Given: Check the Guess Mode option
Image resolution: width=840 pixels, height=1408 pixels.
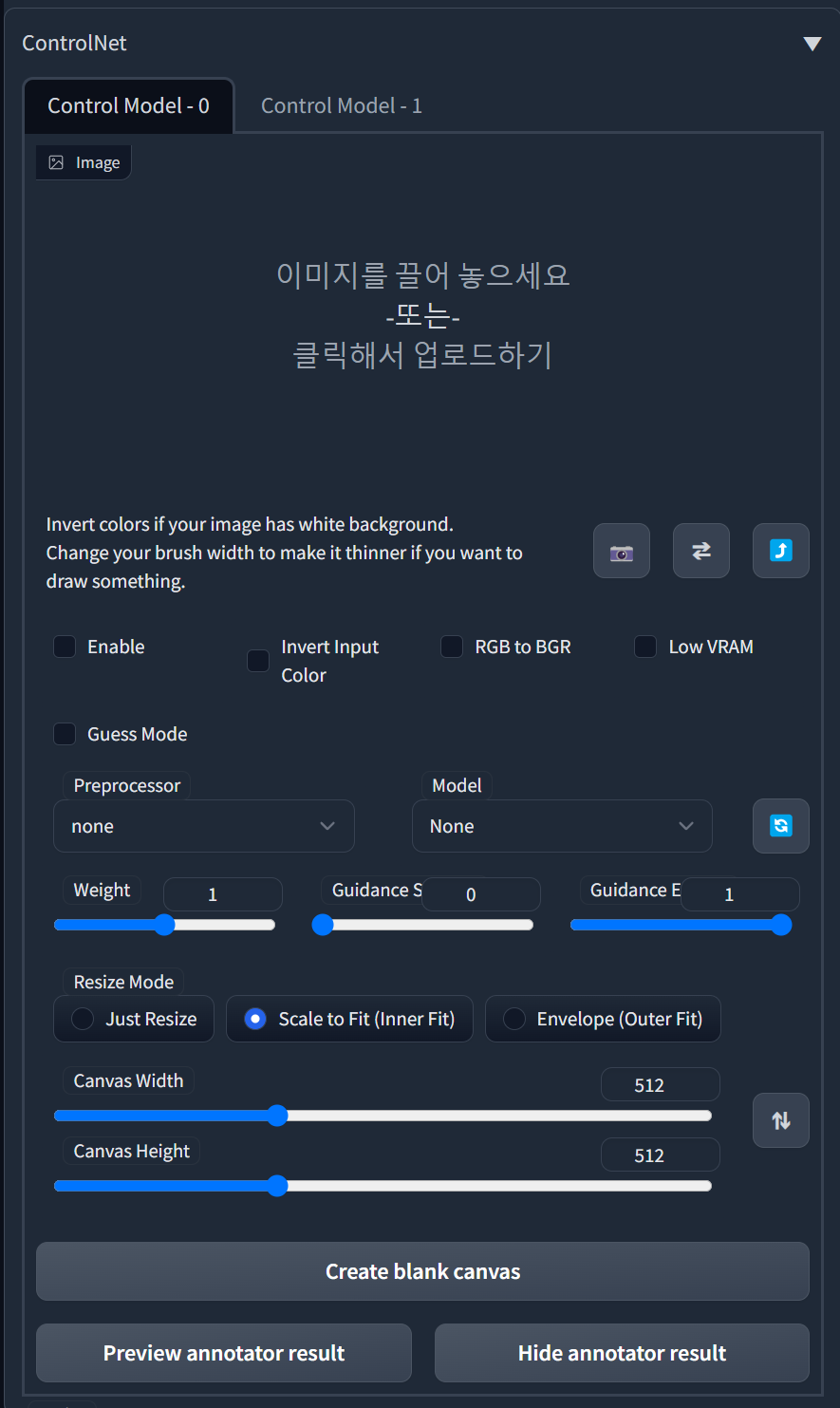Looking at the screenshot, I should point(65,734).
